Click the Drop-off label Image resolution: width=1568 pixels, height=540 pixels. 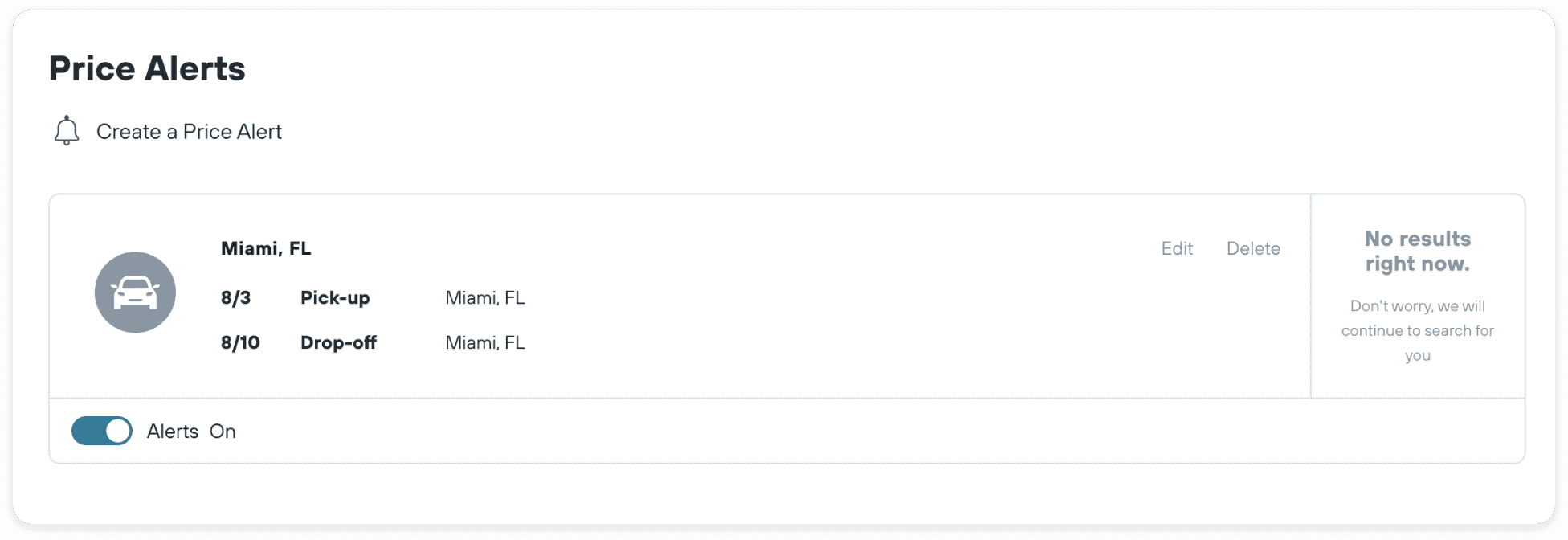coord(338,343)
